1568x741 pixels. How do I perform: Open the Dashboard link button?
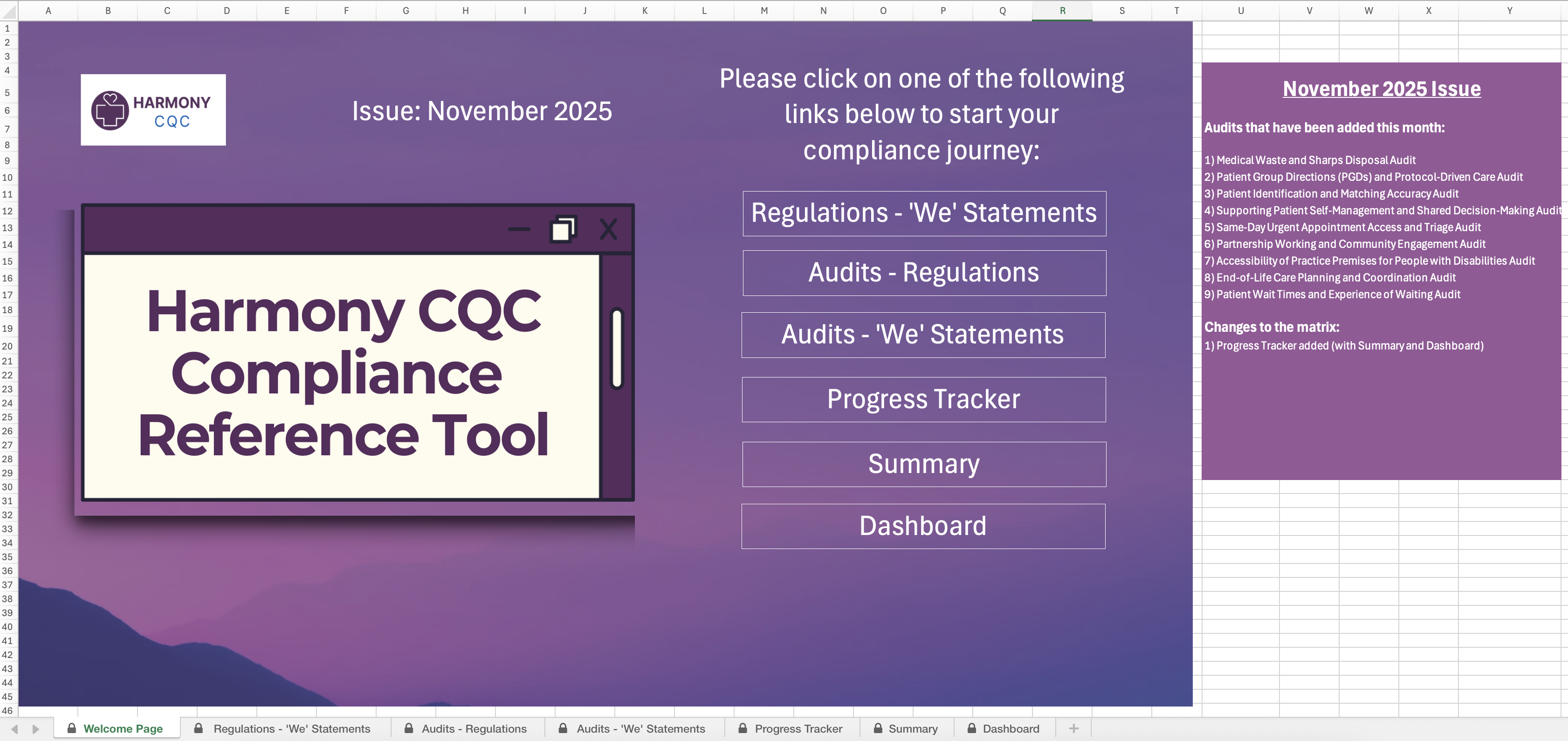923,526
